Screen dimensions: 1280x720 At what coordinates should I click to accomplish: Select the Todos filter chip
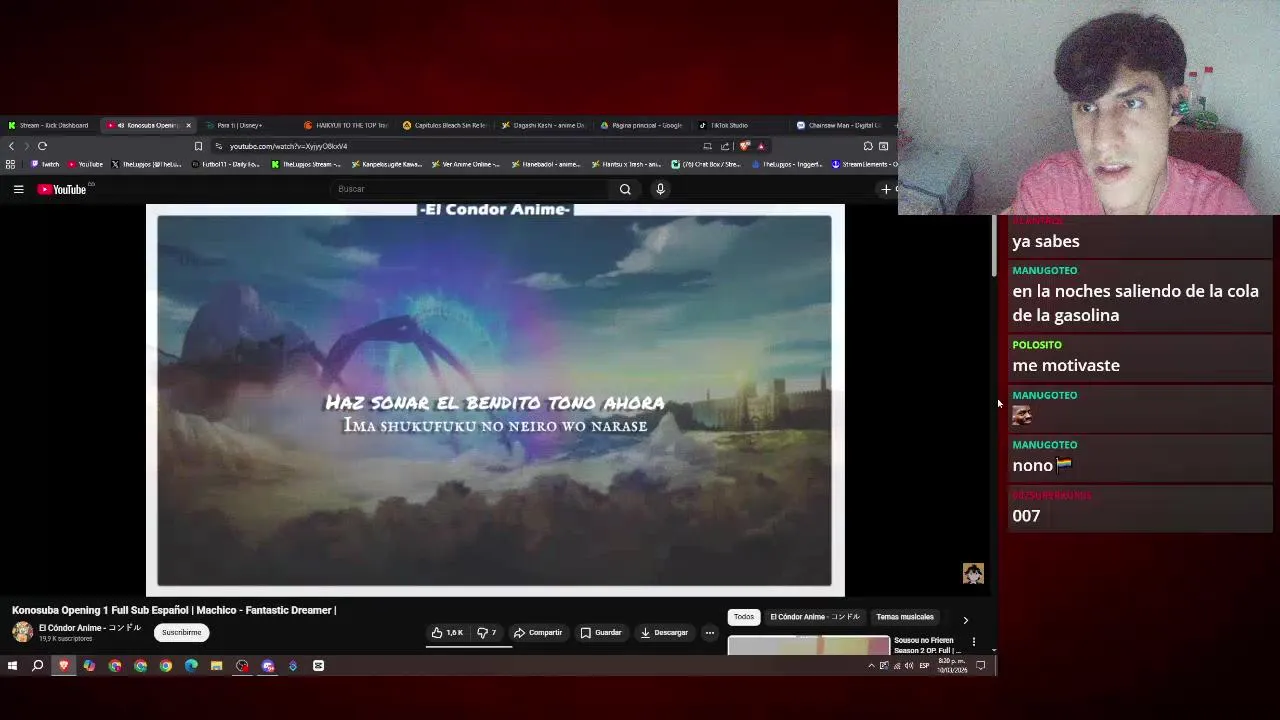pyautogui.click(x=743, y=617)
